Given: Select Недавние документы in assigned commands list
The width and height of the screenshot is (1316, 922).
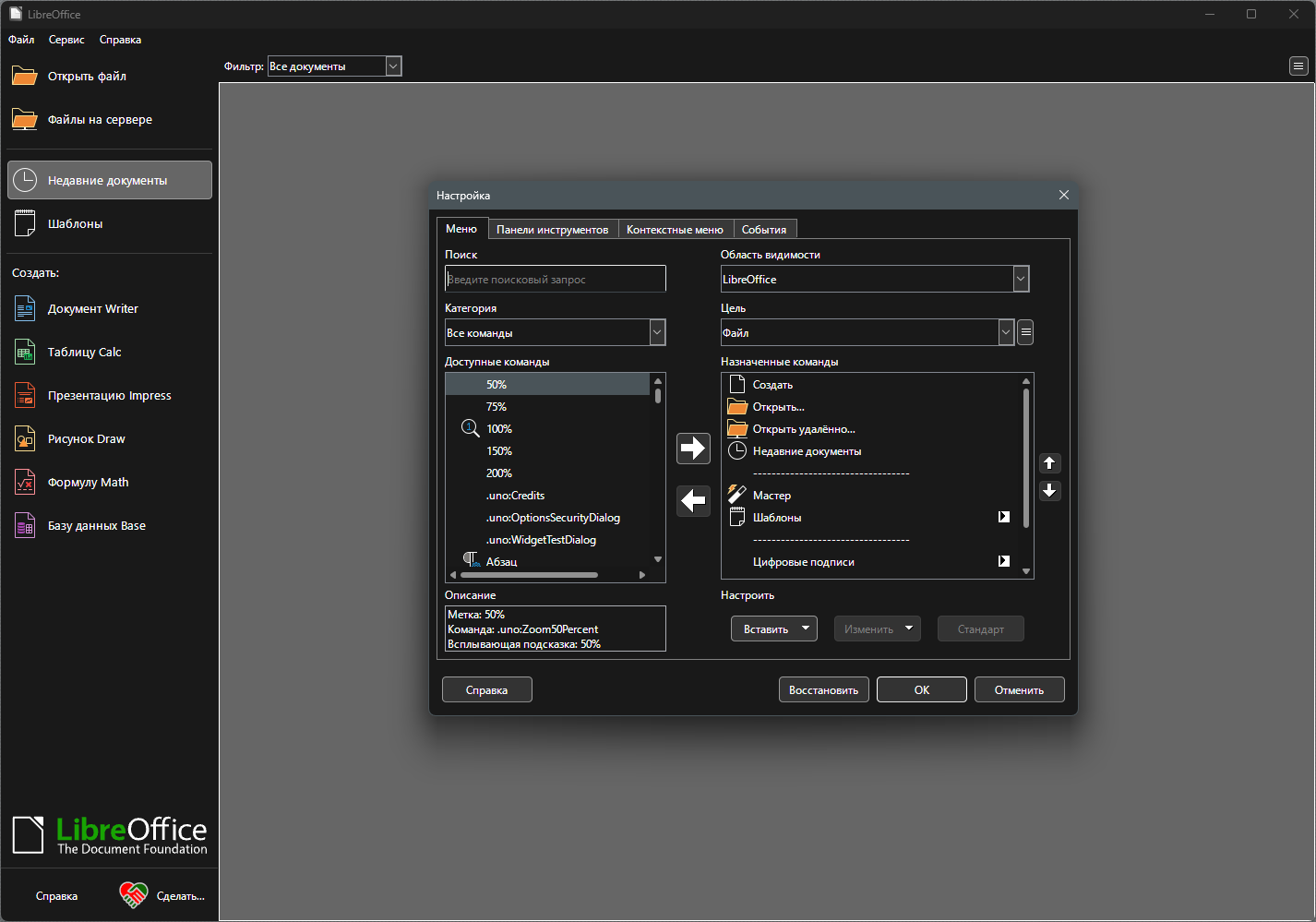Looking at the screenshot, I should 872,451.
